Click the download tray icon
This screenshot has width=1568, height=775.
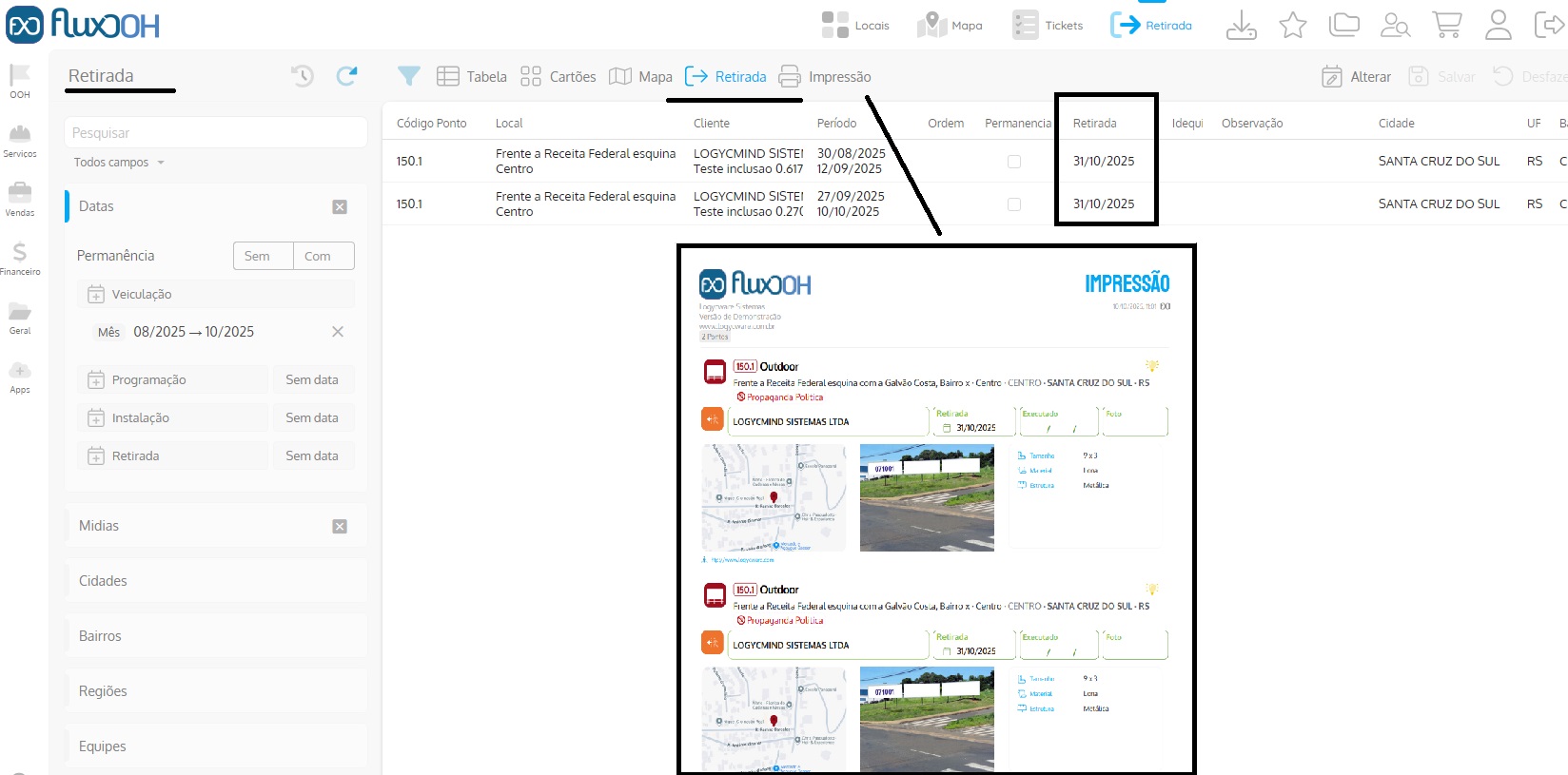pyautogui.click(x=1241, y=25)
